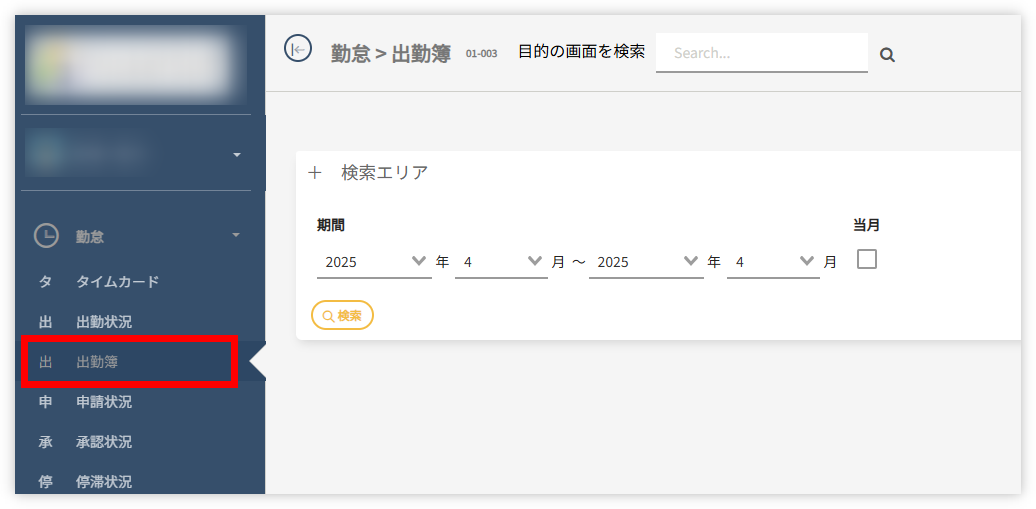Click the Search... input field

point(761,53)
